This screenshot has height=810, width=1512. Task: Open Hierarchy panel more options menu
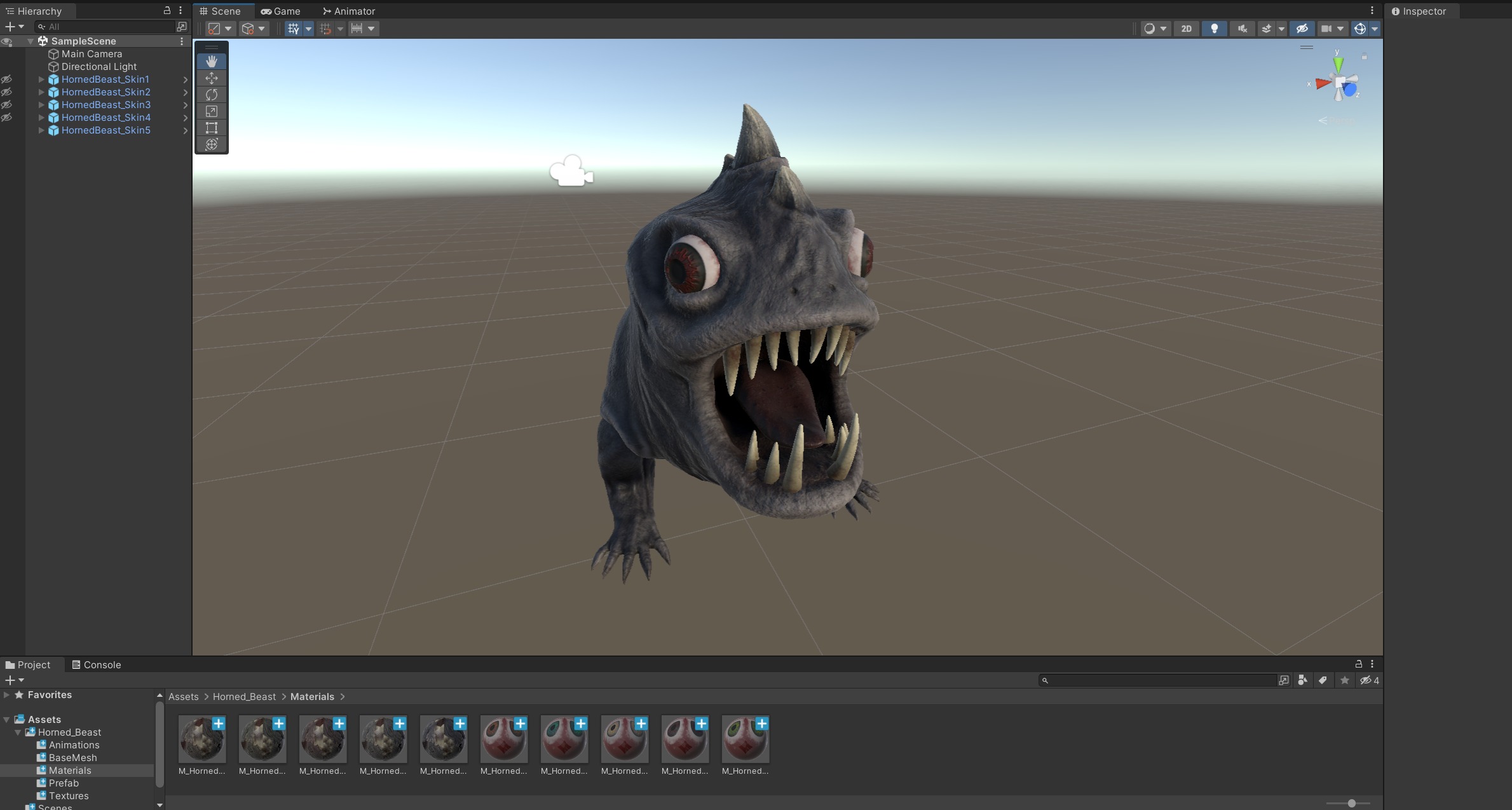180,10
